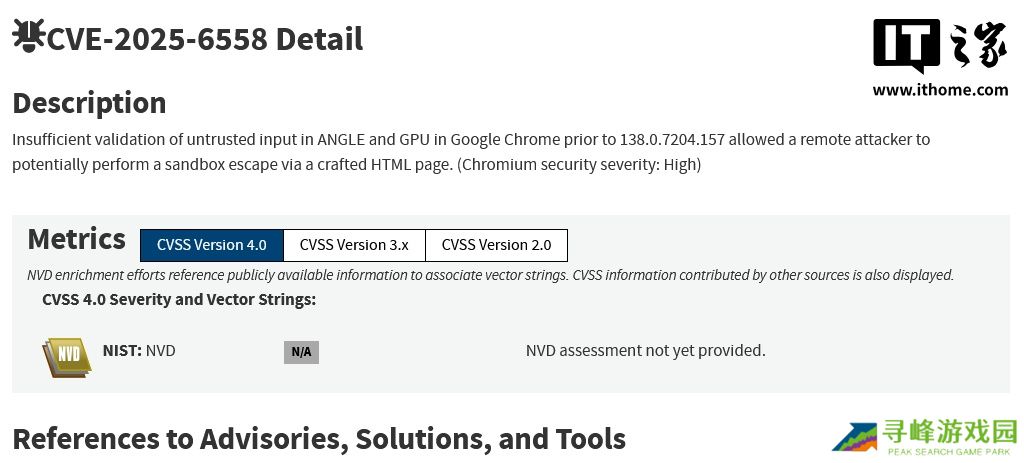
Task: Click the version number 138.0.7204.157 in the description
Action: click(x=689, y=139)
